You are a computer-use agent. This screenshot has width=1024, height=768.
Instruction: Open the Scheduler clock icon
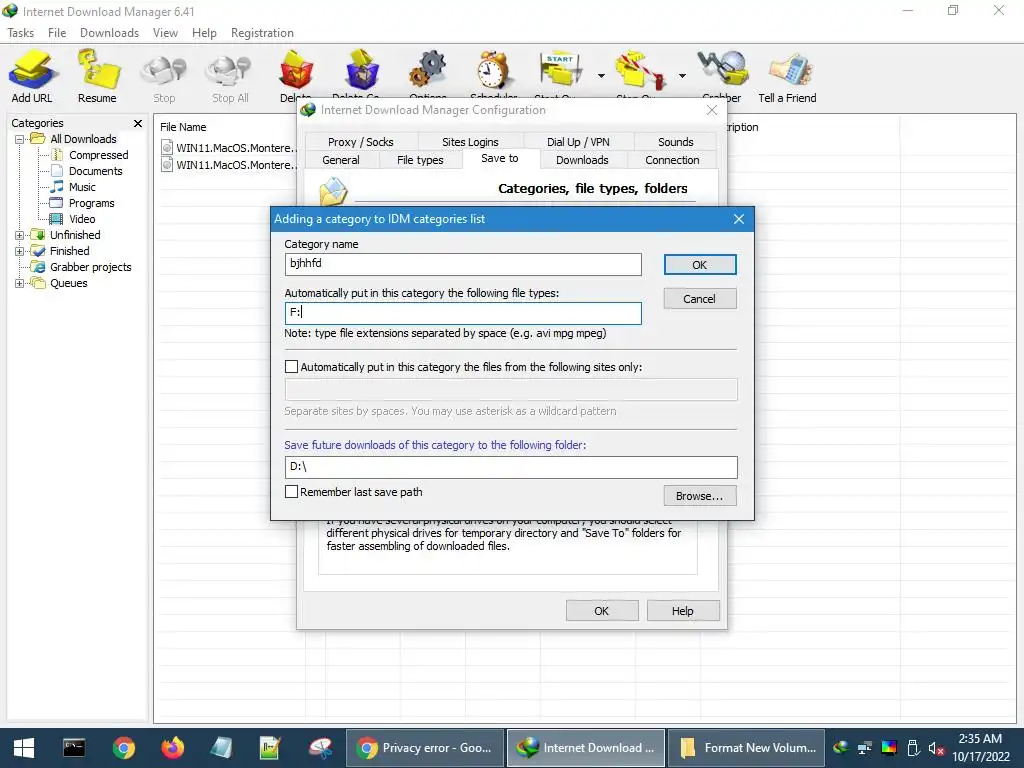click(x=494, y=76)
